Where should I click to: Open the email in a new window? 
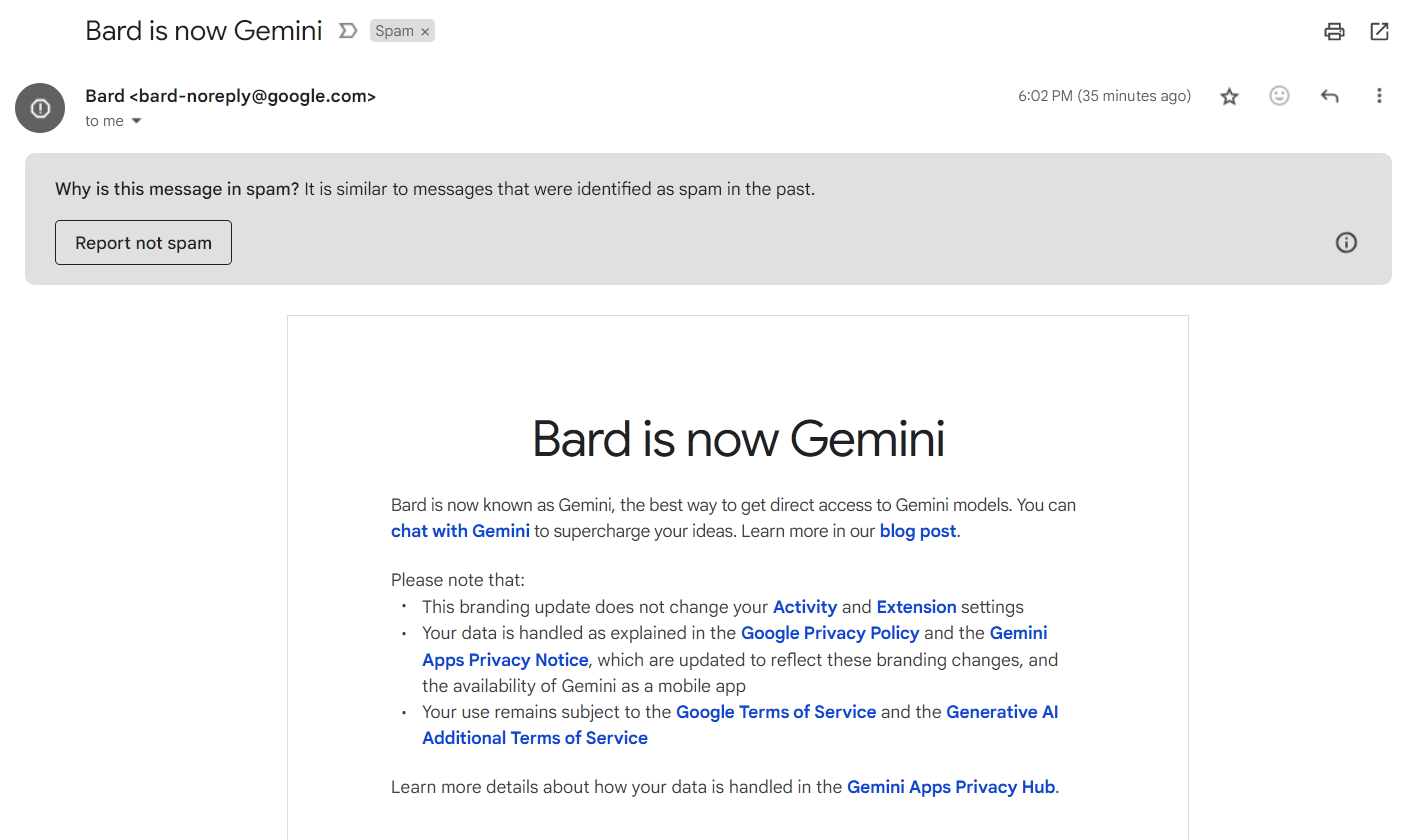(1379, 31)
